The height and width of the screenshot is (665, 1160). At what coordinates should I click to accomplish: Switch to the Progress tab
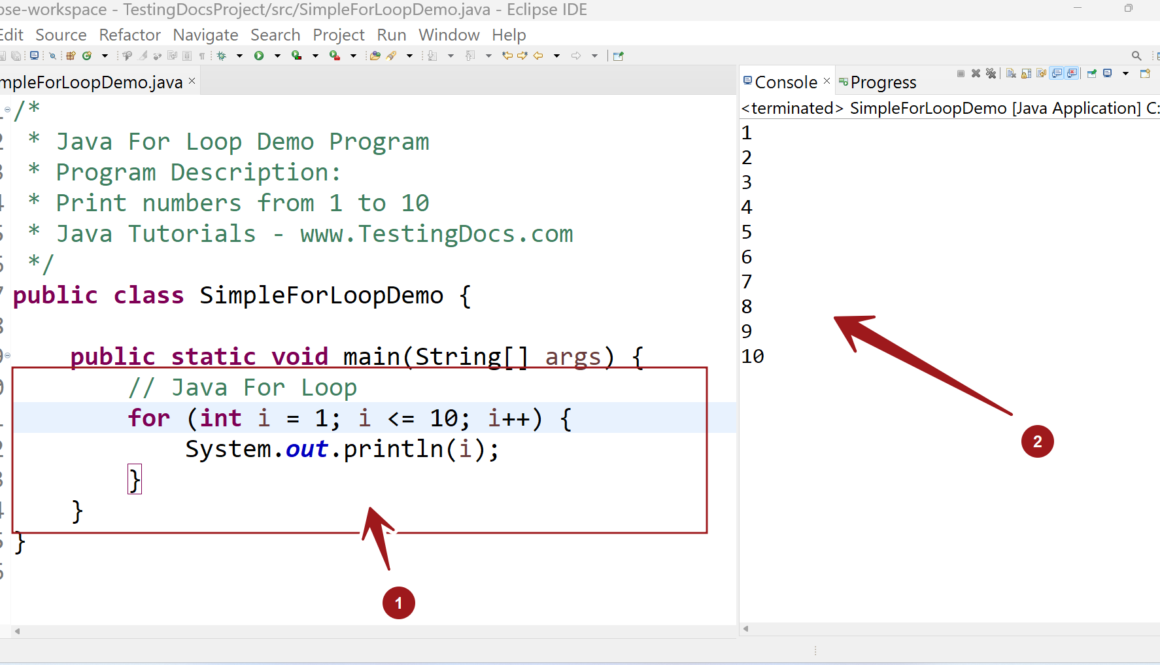882,82
